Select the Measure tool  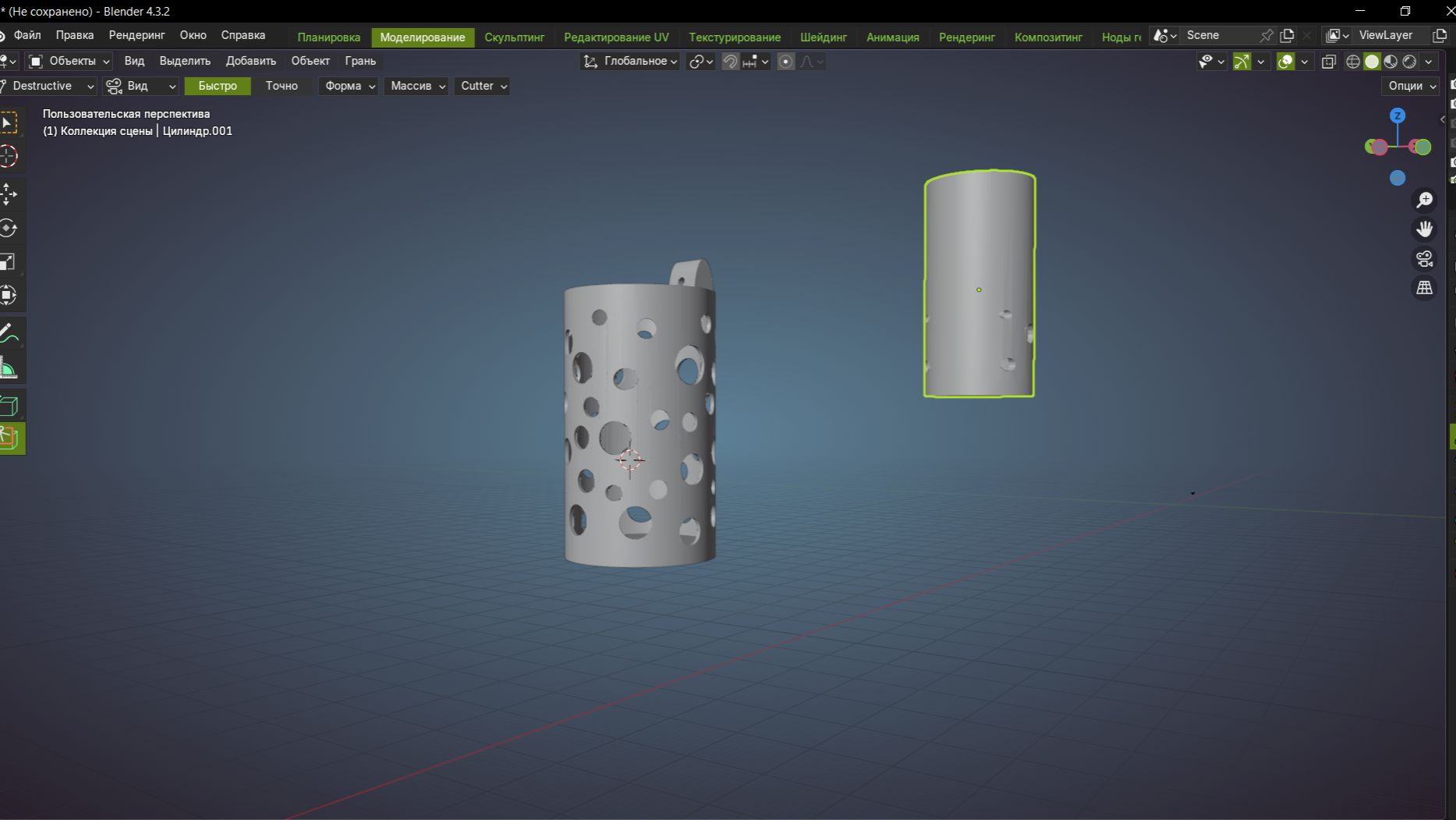(9, 368)
